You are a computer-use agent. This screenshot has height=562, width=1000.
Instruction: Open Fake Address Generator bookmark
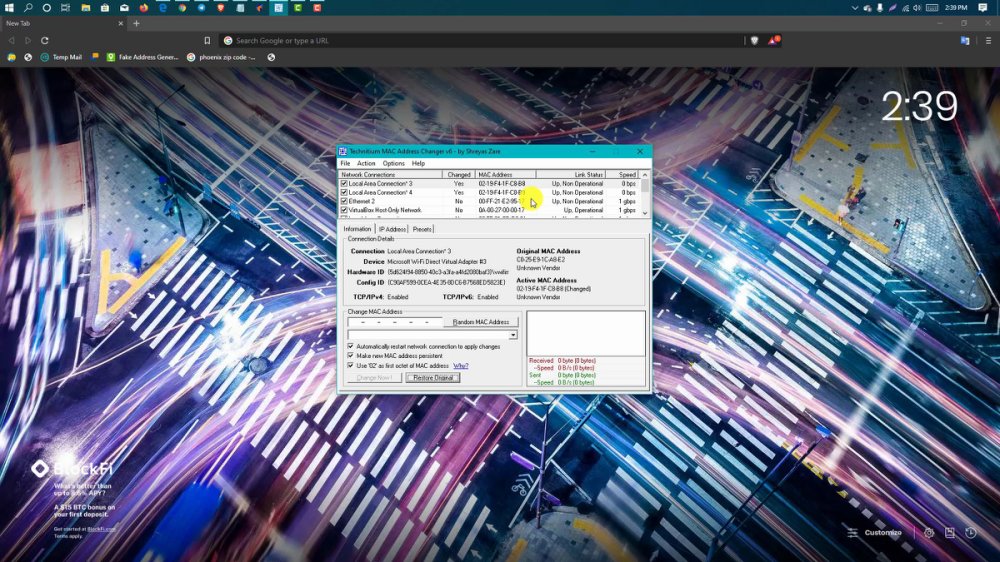click(x=142, y=57)
